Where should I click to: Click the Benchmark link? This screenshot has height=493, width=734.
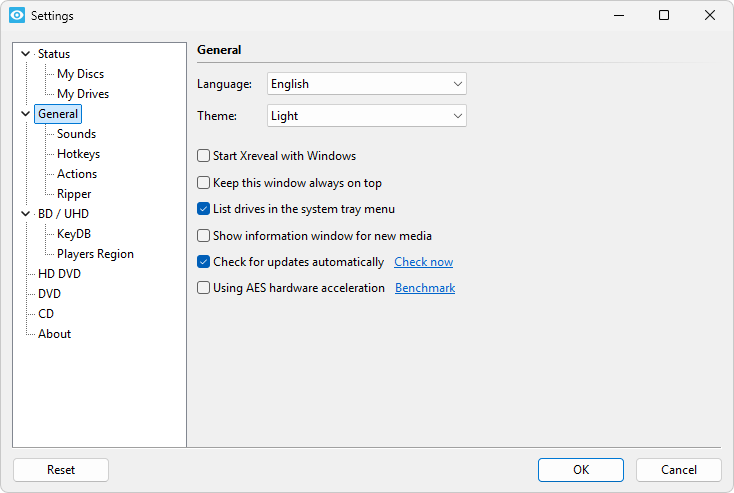(425, 288)
